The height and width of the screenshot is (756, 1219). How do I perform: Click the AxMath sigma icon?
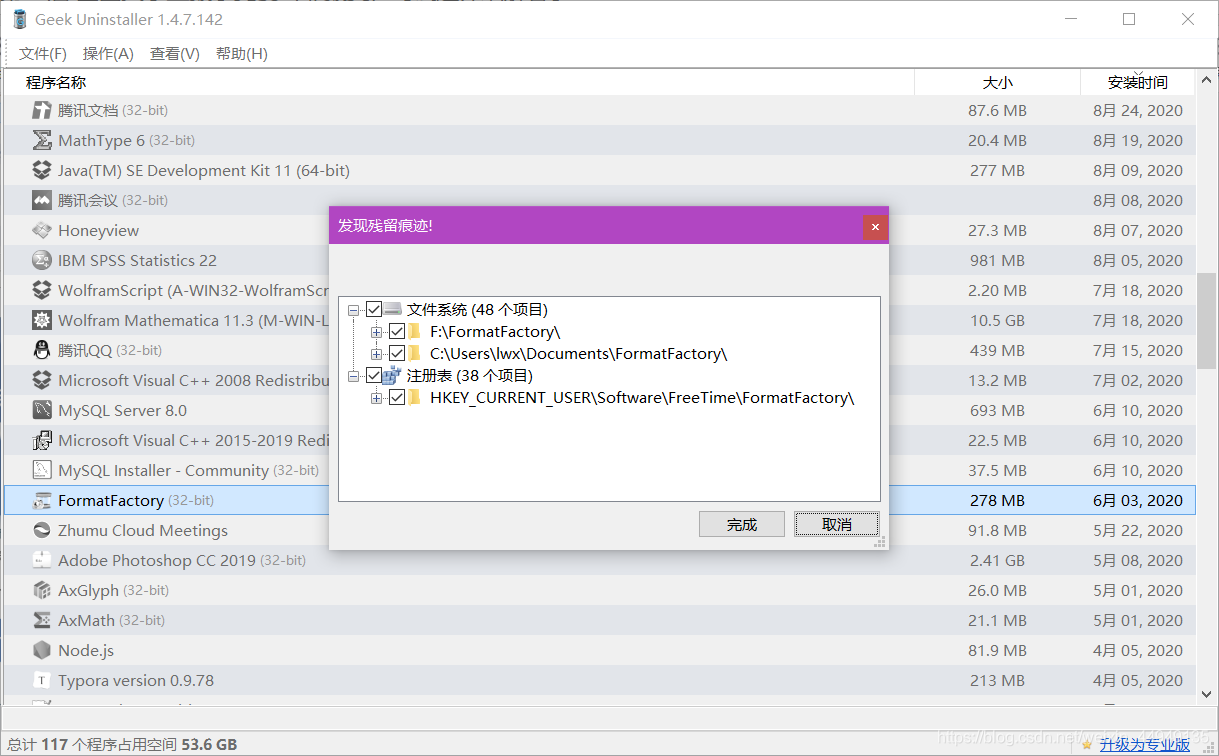(41, 620)
